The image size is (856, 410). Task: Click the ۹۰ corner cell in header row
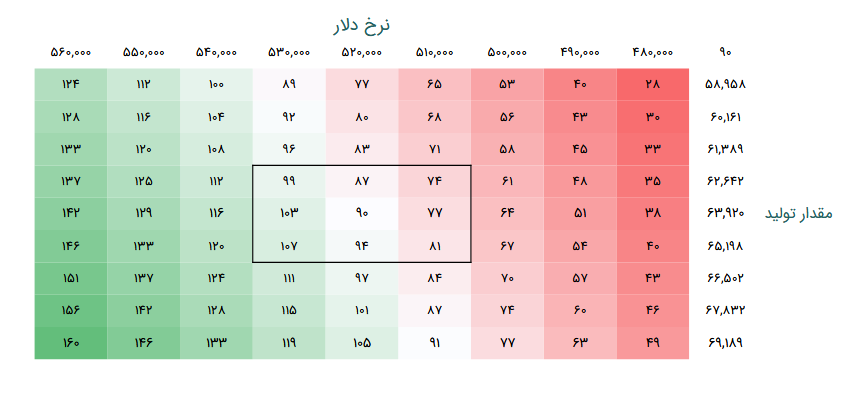(725, 52)
